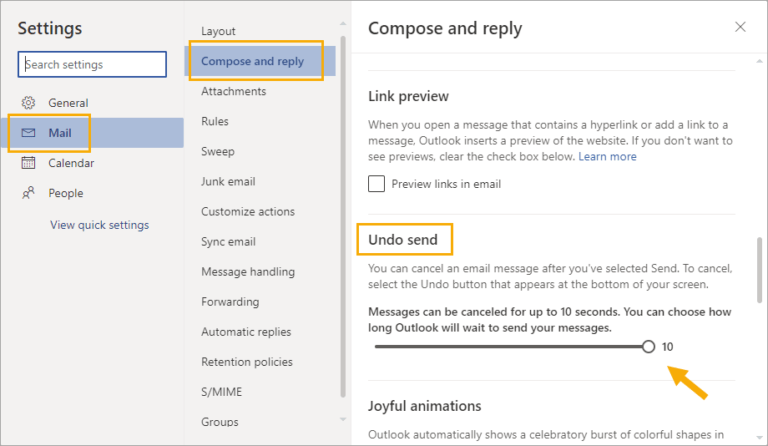Select the Attachments menu item
The height and width of the screenshot is (446, 768).
pos(234,91)
